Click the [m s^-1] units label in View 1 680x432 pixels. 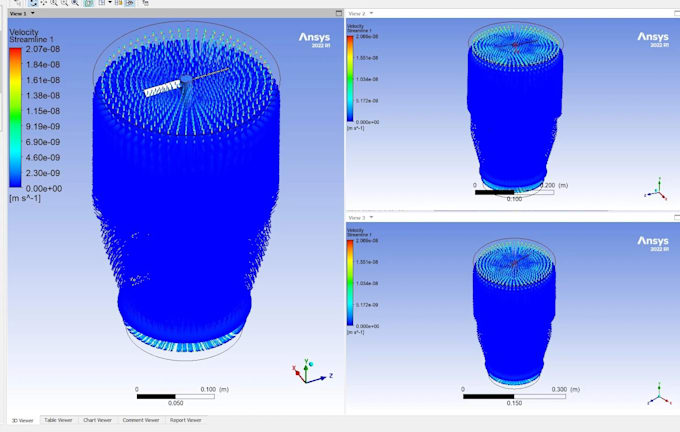pos(25,199)
